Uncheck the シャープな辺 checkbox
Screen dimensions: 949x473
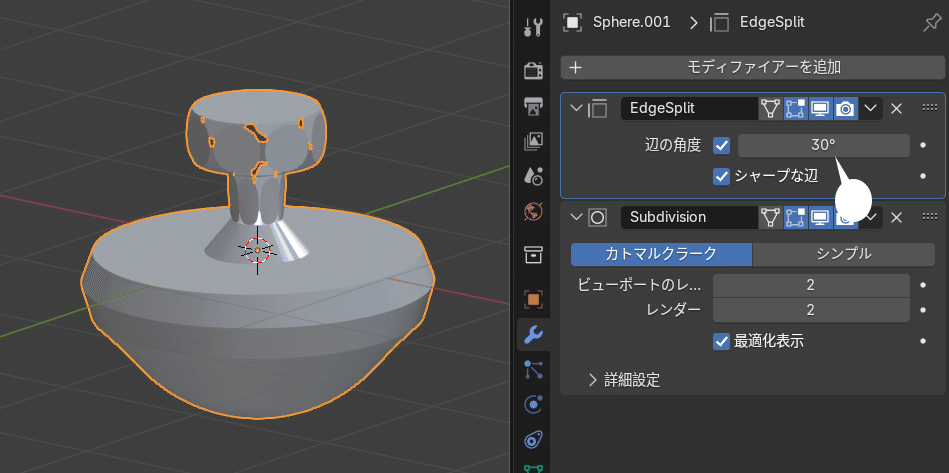tap(721, 177)
